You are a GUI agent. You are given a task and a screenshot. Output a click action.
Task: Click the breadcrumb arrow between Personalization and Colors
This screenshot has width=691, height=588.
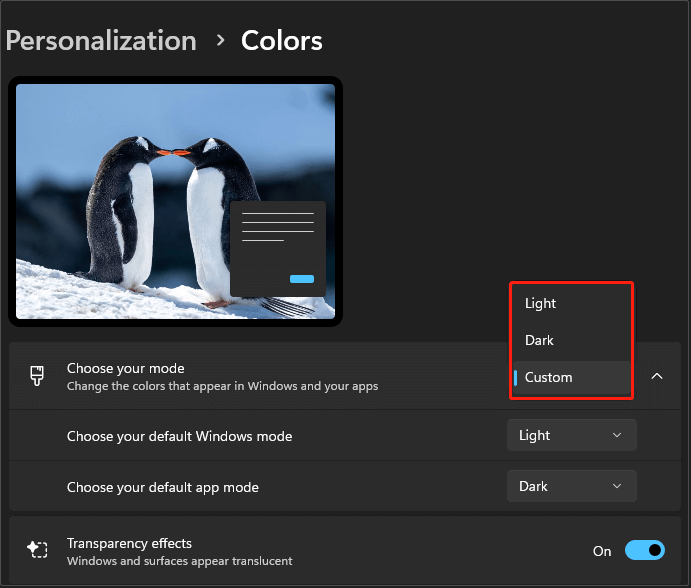(218, 42)
